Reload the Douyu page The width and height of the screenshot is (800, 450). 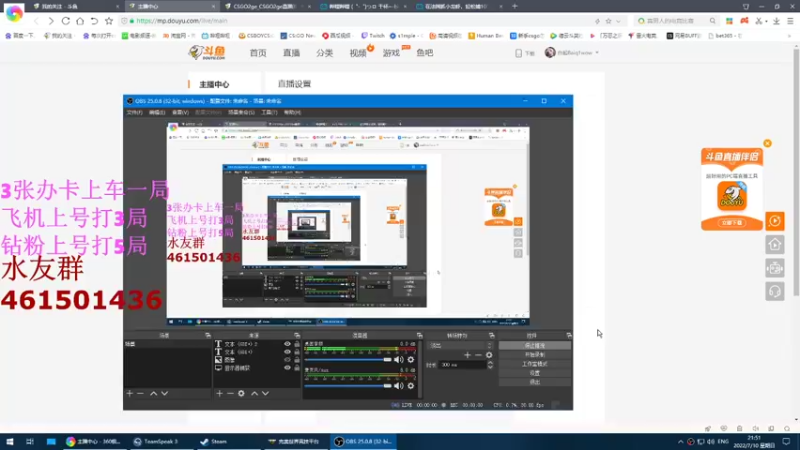[x=66, y=21]
